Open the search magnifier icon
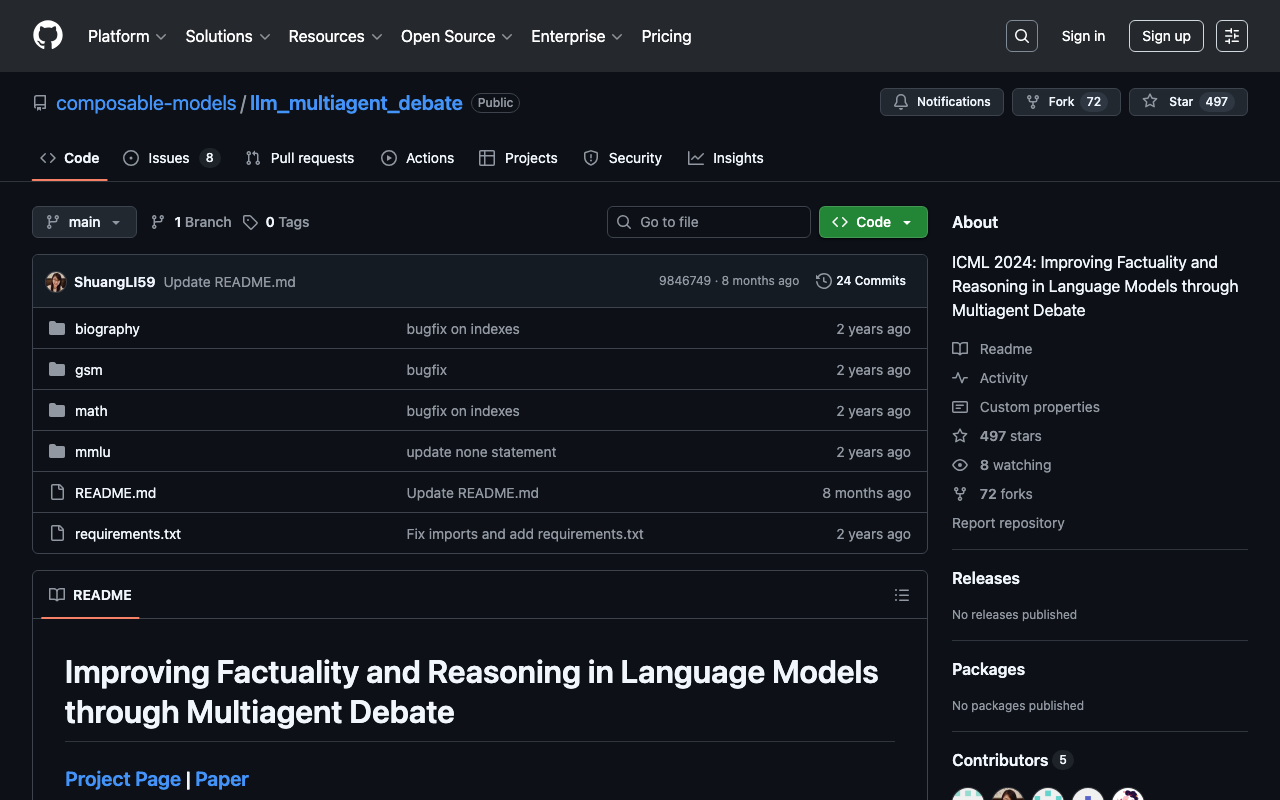This screenshot has height=800, width=1280. (1021, 36)
